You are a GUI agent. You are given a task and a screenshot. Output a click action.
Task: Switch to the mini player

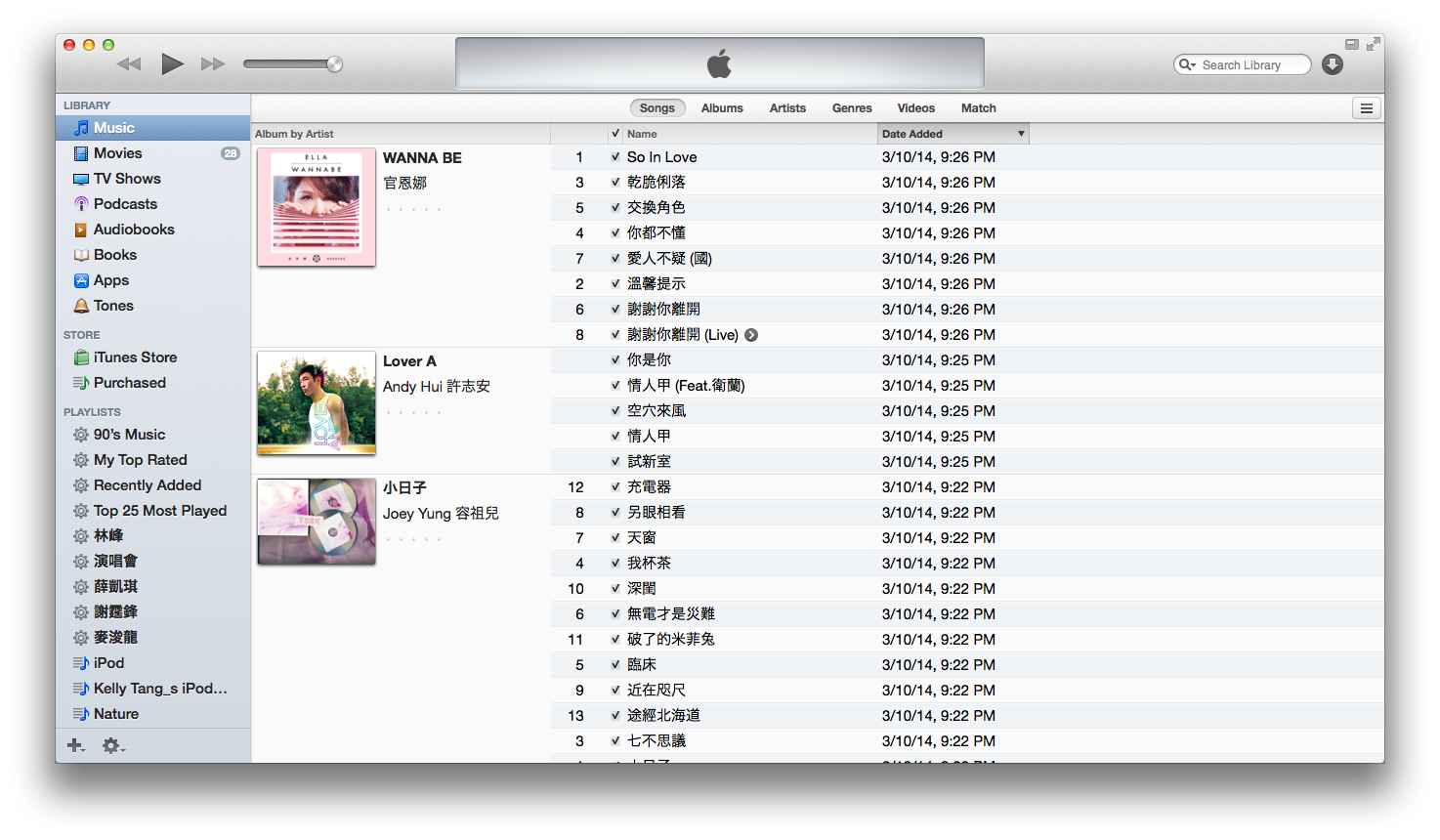click(x=1352, y=44)
